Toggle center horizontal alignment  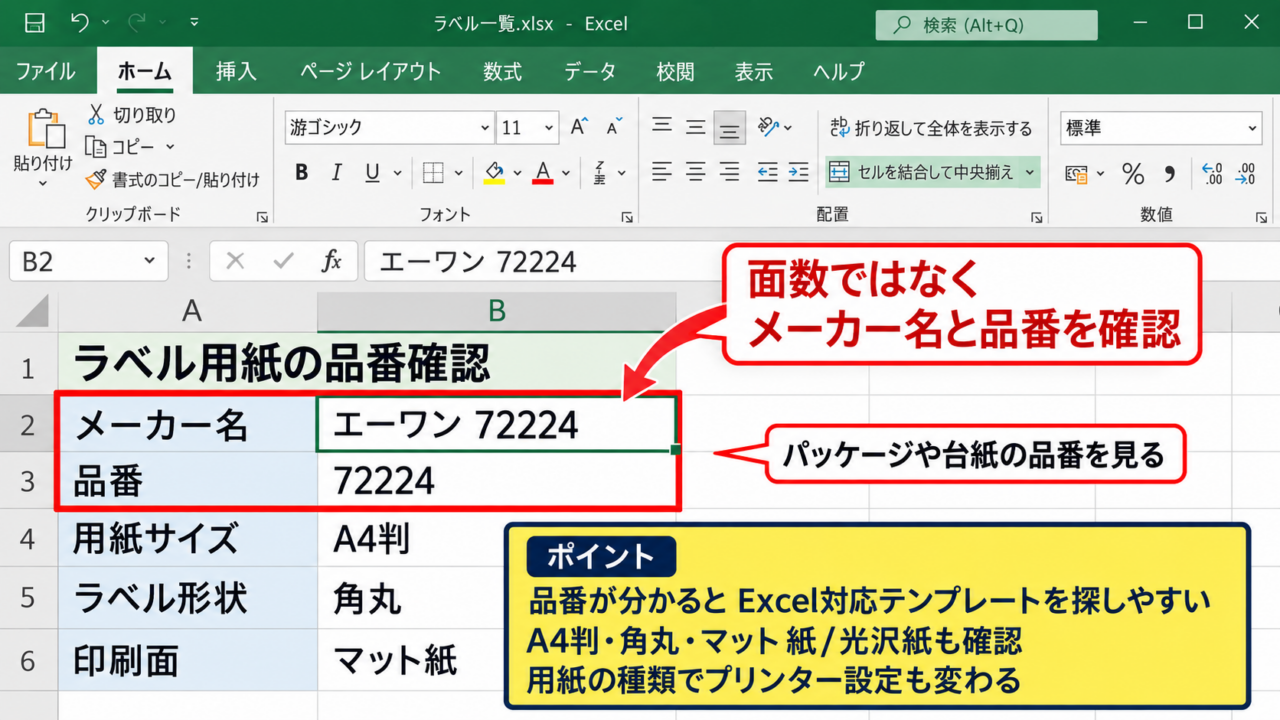(x=696, y=172)
